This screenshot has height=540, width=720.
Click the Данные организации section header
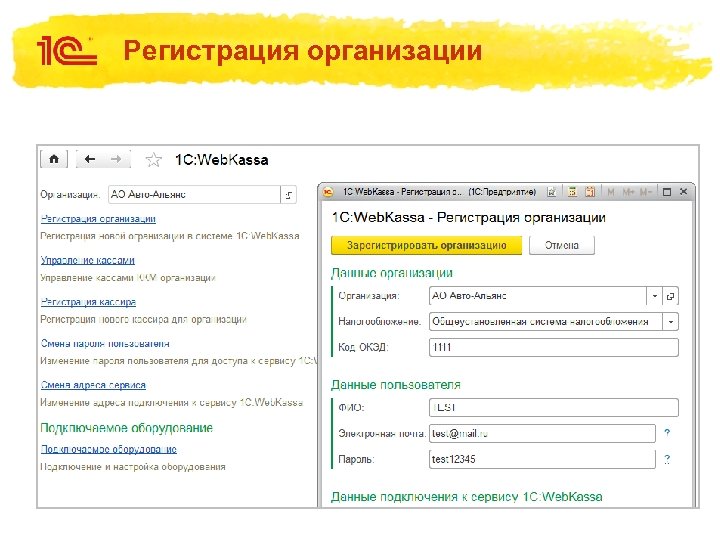392,273
